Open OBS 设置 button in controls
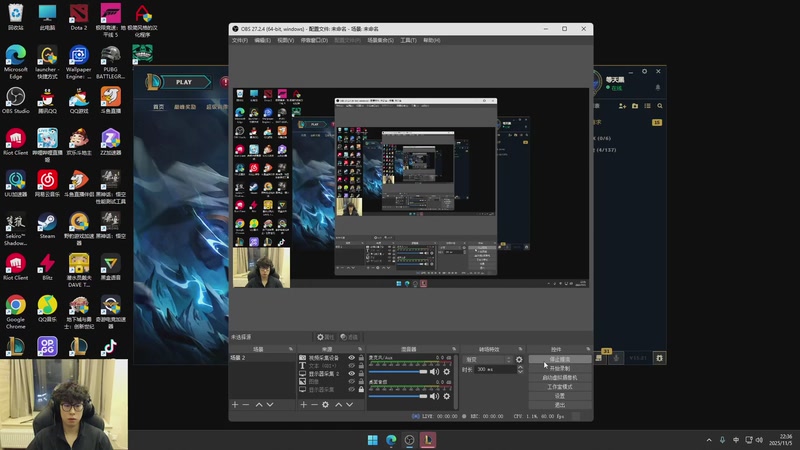This screenshot has width=800, height=450. (560, 396)
